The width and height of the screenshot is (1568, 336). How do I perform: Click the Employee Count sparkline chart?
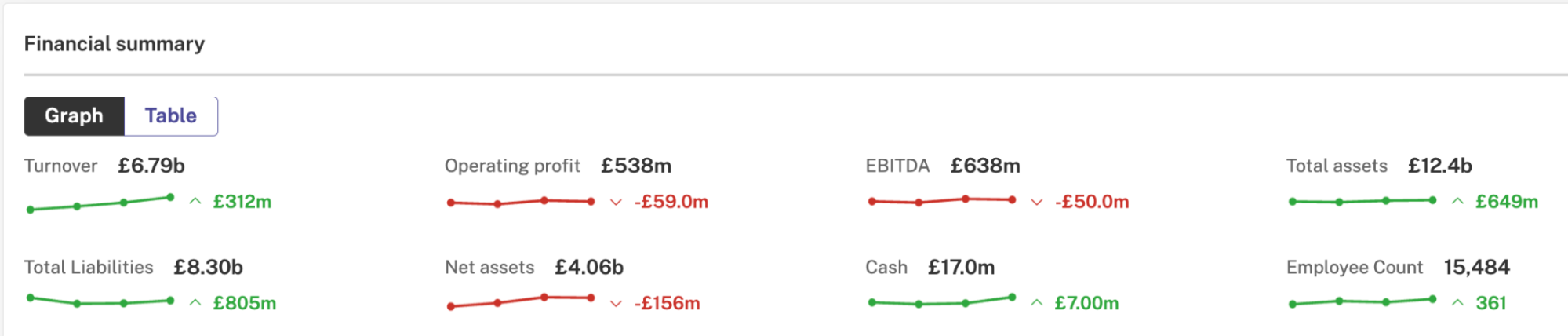[x=1362, y=301]
